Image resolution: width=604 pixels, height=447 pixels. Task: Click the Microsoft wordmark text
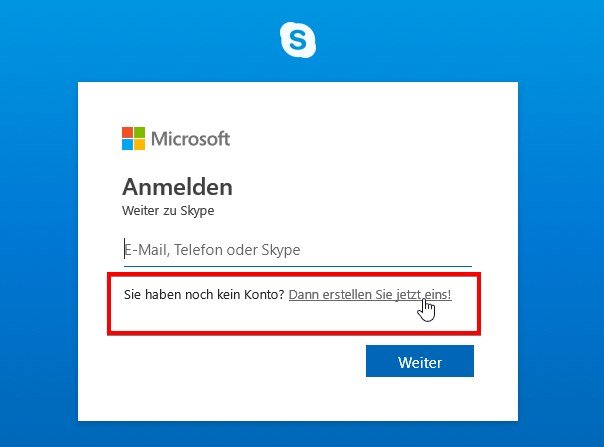(191, 139)
